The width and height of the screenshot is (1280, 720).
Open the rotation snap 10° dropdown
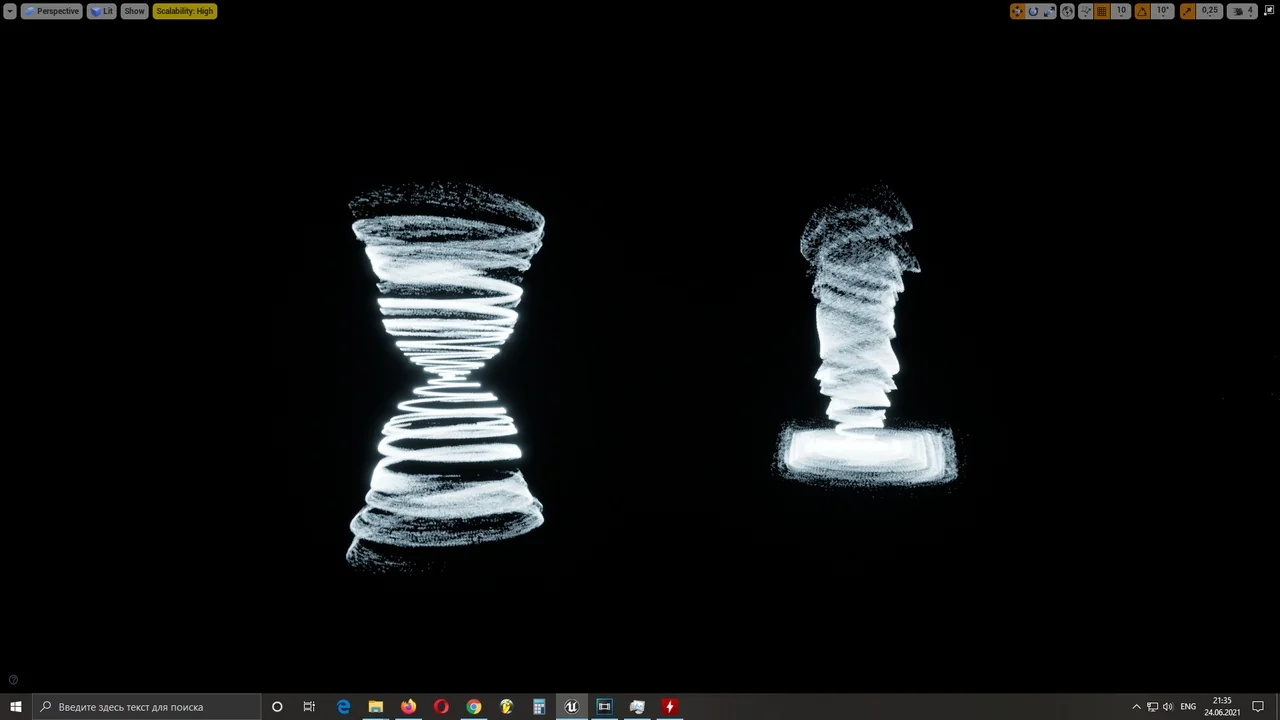click(x=1162, y=11)
